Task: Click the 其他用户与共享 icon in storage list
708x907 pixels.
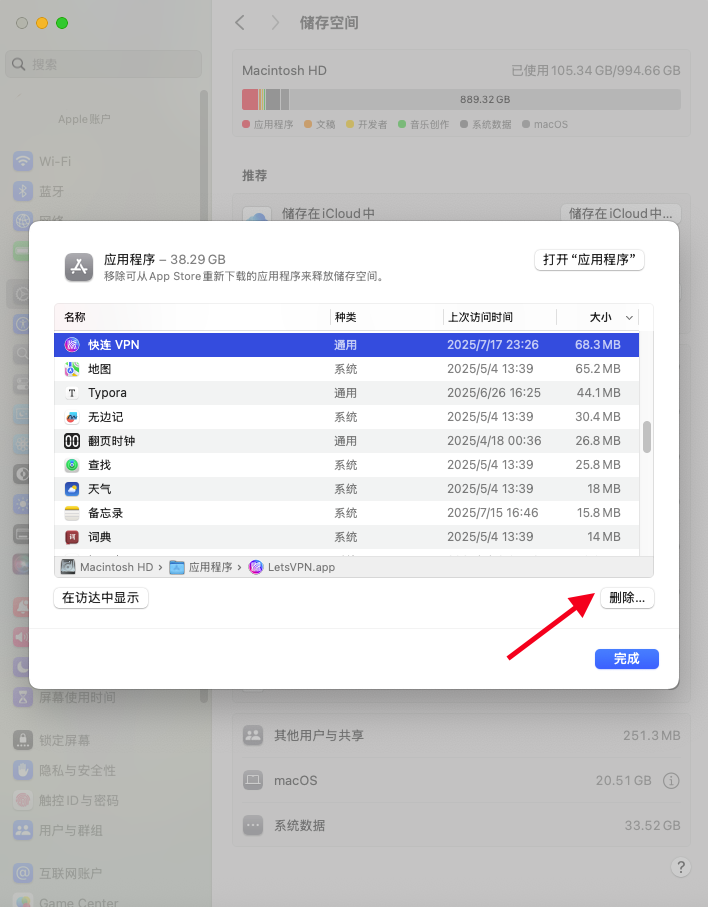Action: pyautogui.click(x=253, y=735)
